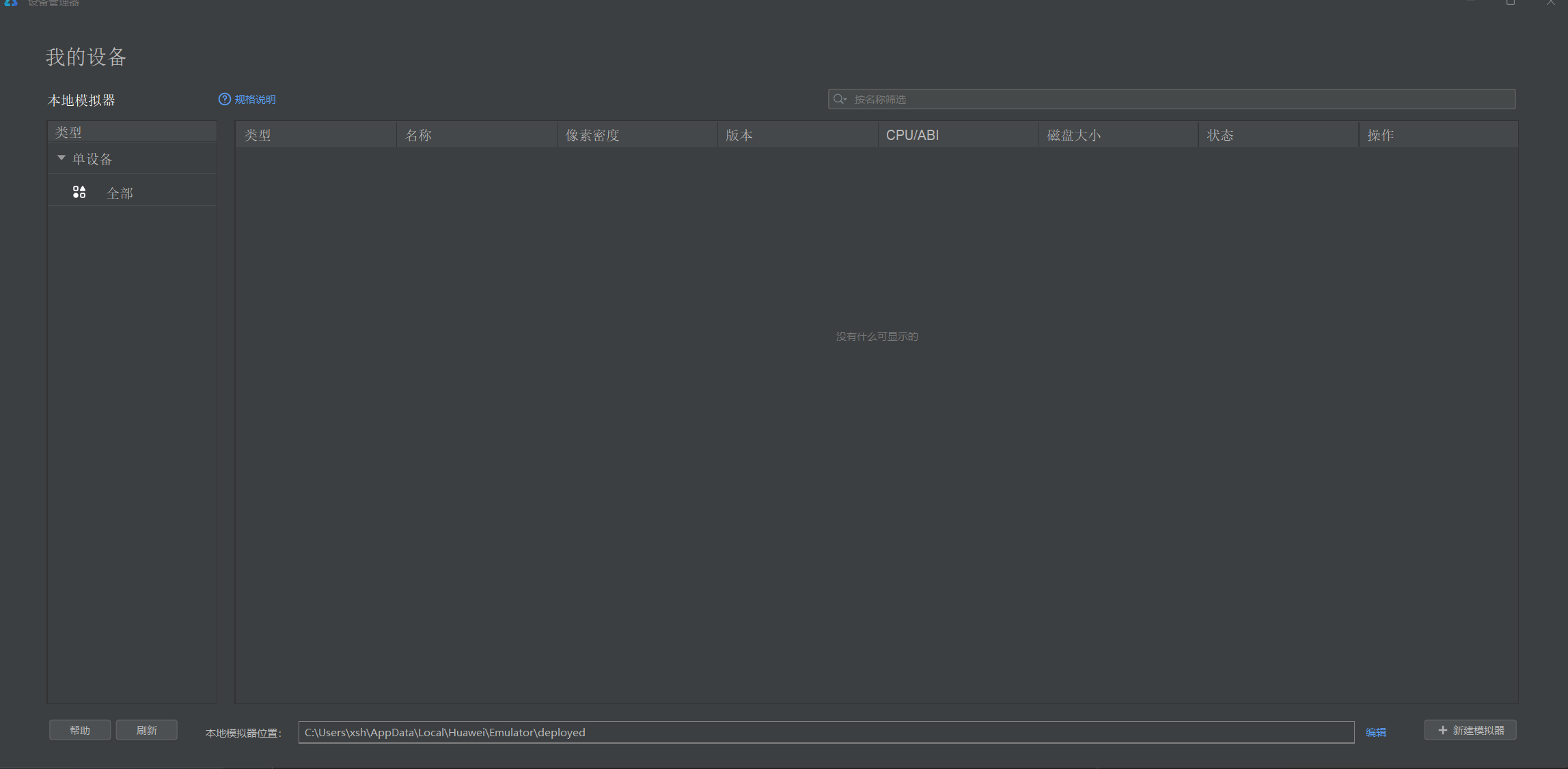Open the 规格说明 help link

255,100
